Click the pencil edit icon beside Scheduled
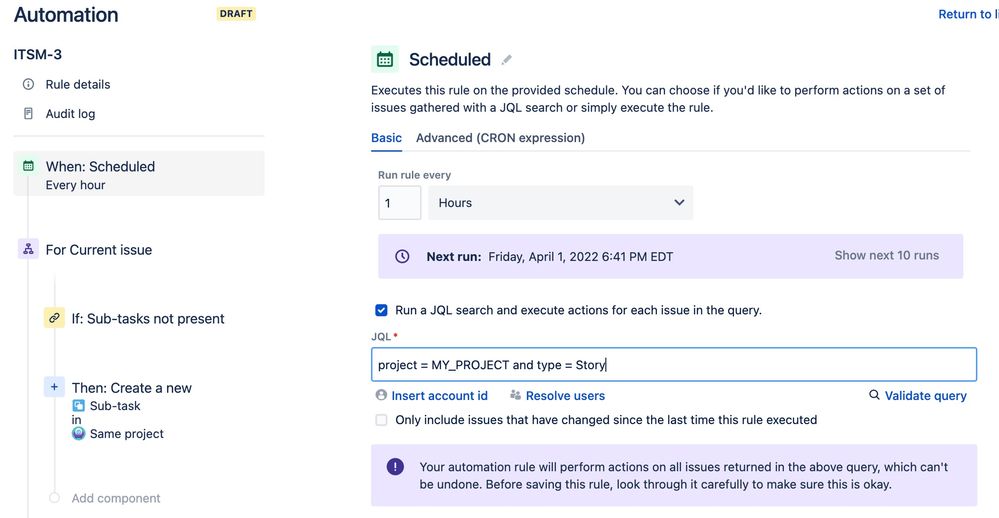999x518 pixels. pos(507,60)
